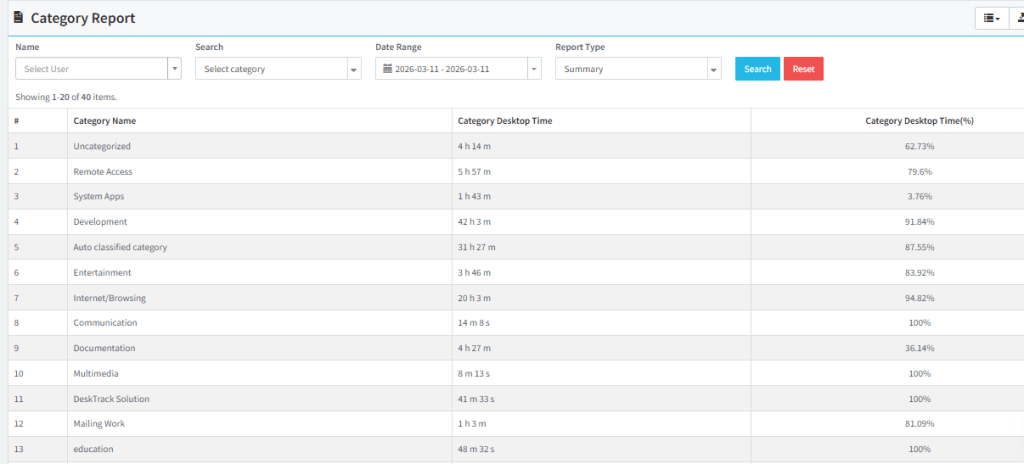Sort by the # column header
The height and width of the screenshot is (464, 1024).
point(16,121)
